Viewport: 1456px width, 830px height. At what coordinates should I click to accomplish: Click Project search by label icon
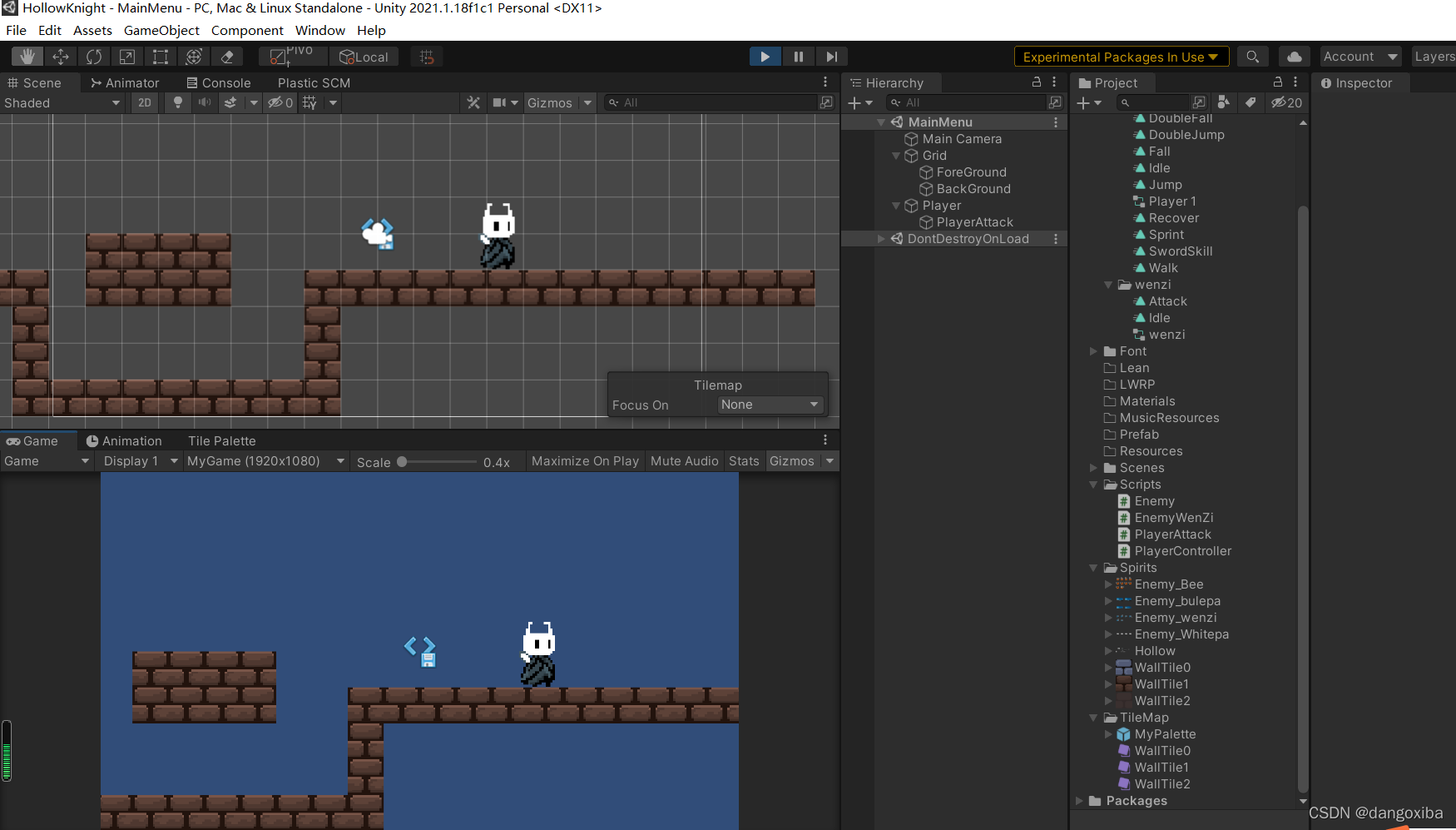tap(1250, 102)
